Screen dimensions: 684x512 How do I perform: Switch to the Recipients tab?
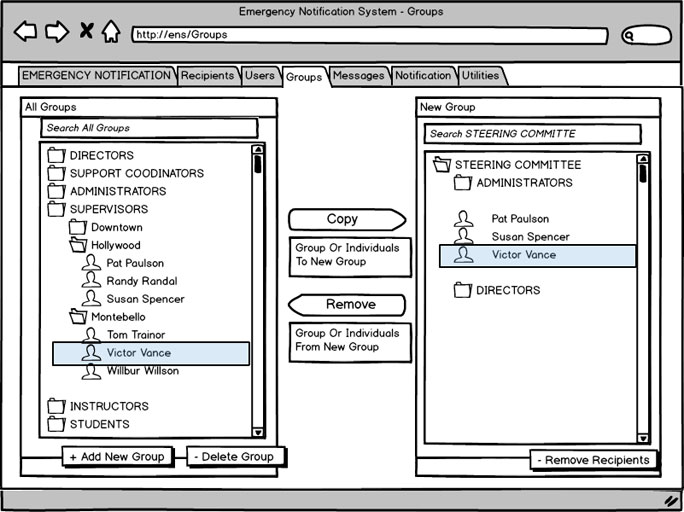click(208, 76)
